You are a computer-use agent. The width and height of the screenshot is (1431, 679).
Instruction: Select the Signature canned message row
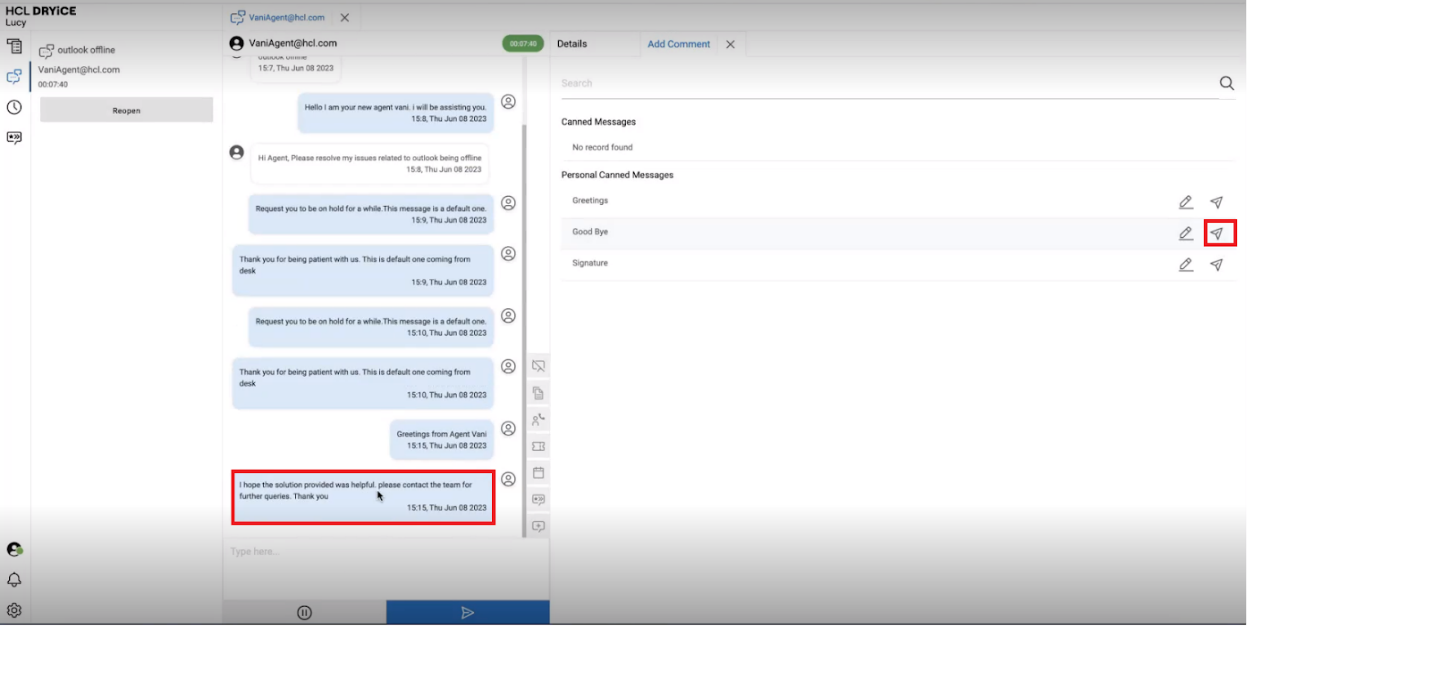pos(898,265)
